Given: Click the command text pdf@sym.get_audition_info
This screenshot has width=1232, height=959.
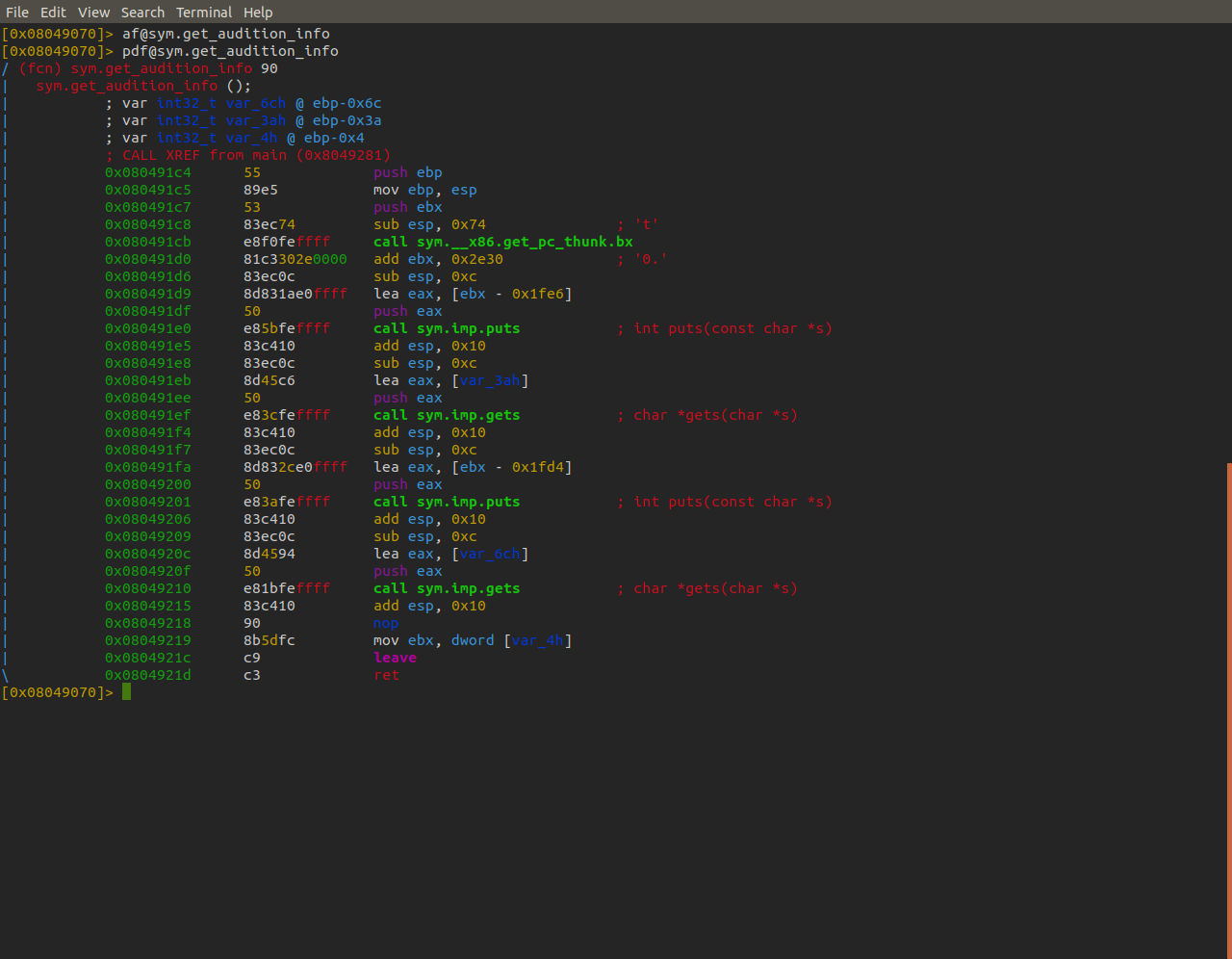Looking at the screenshot, I should point(230,51).
